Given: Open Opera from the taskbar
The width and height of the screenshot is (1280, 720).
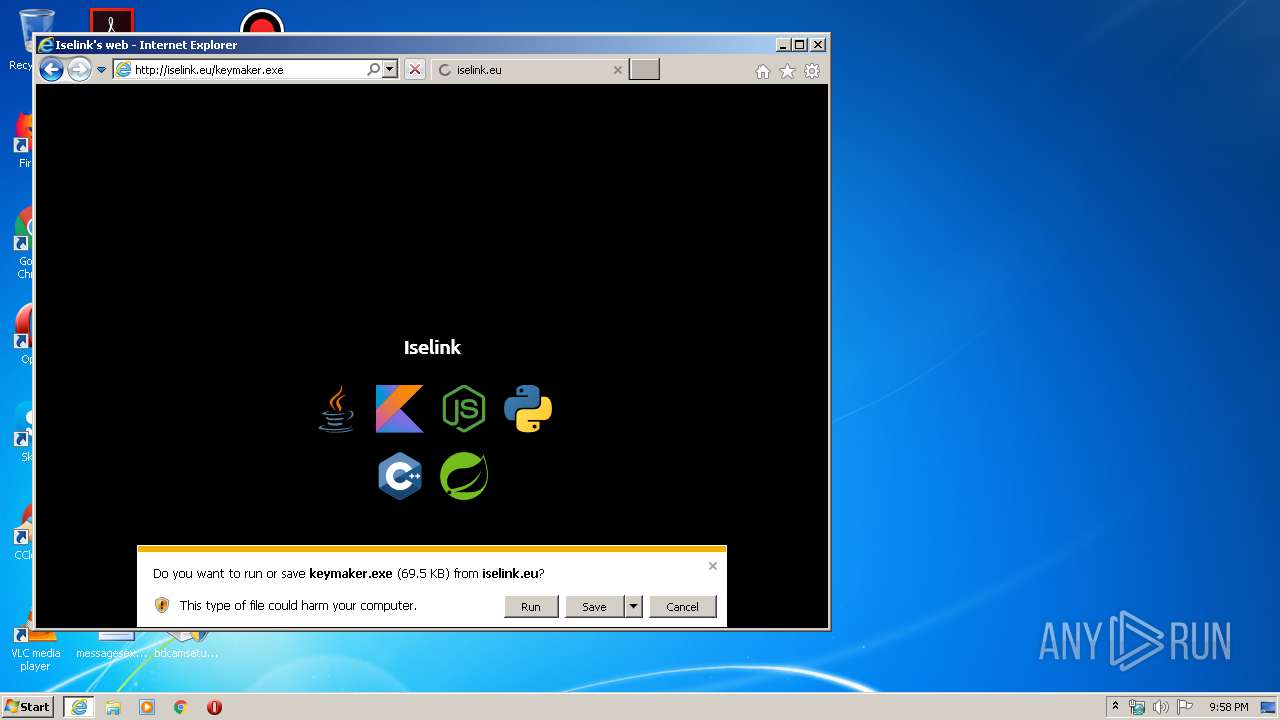Looking at the screenshot, I should click(x=214, y=707).
